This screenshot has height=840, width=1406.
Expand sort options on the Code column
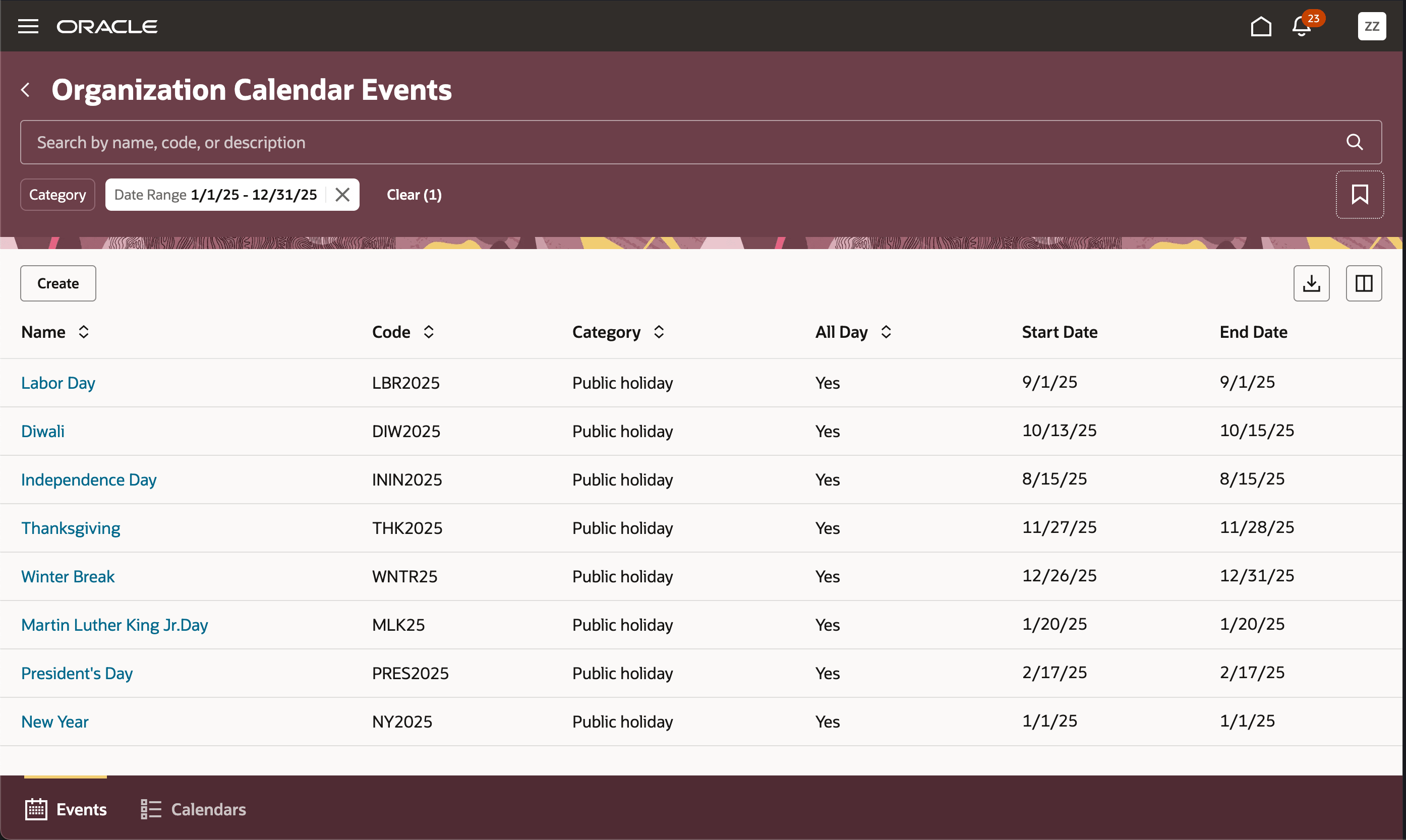tap(429, 332)
